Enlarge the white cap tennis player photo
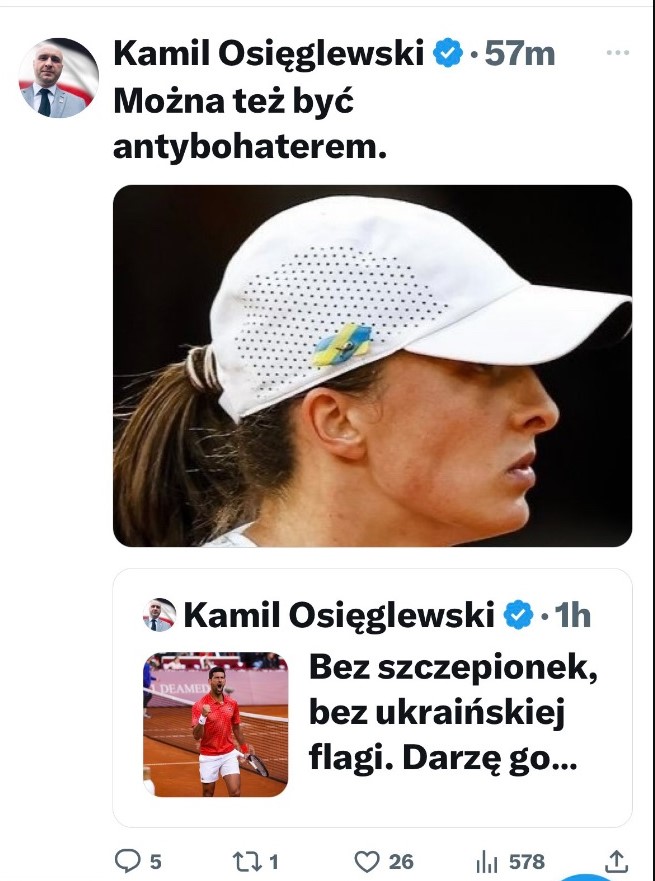This screenshot has height=881, width=655. [x=372, y=366]
